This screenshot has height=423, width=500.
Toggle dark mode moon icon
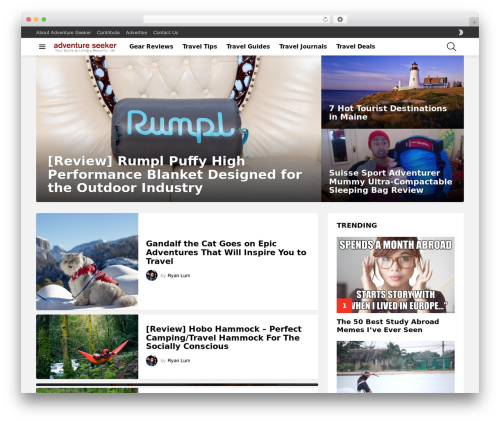coord(461,32)
